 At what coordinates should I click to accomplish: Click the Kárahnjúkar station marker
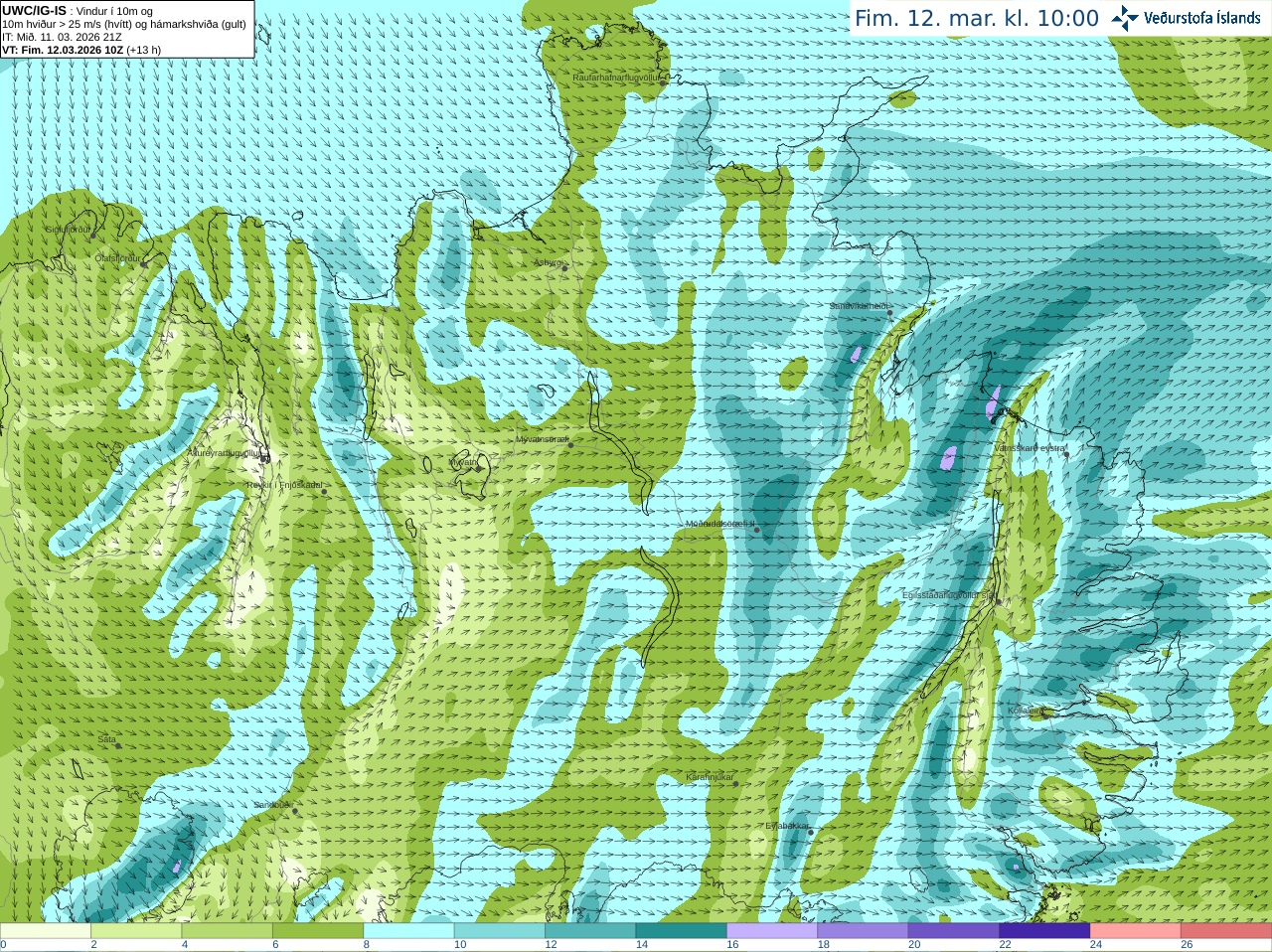pos(736,783)
